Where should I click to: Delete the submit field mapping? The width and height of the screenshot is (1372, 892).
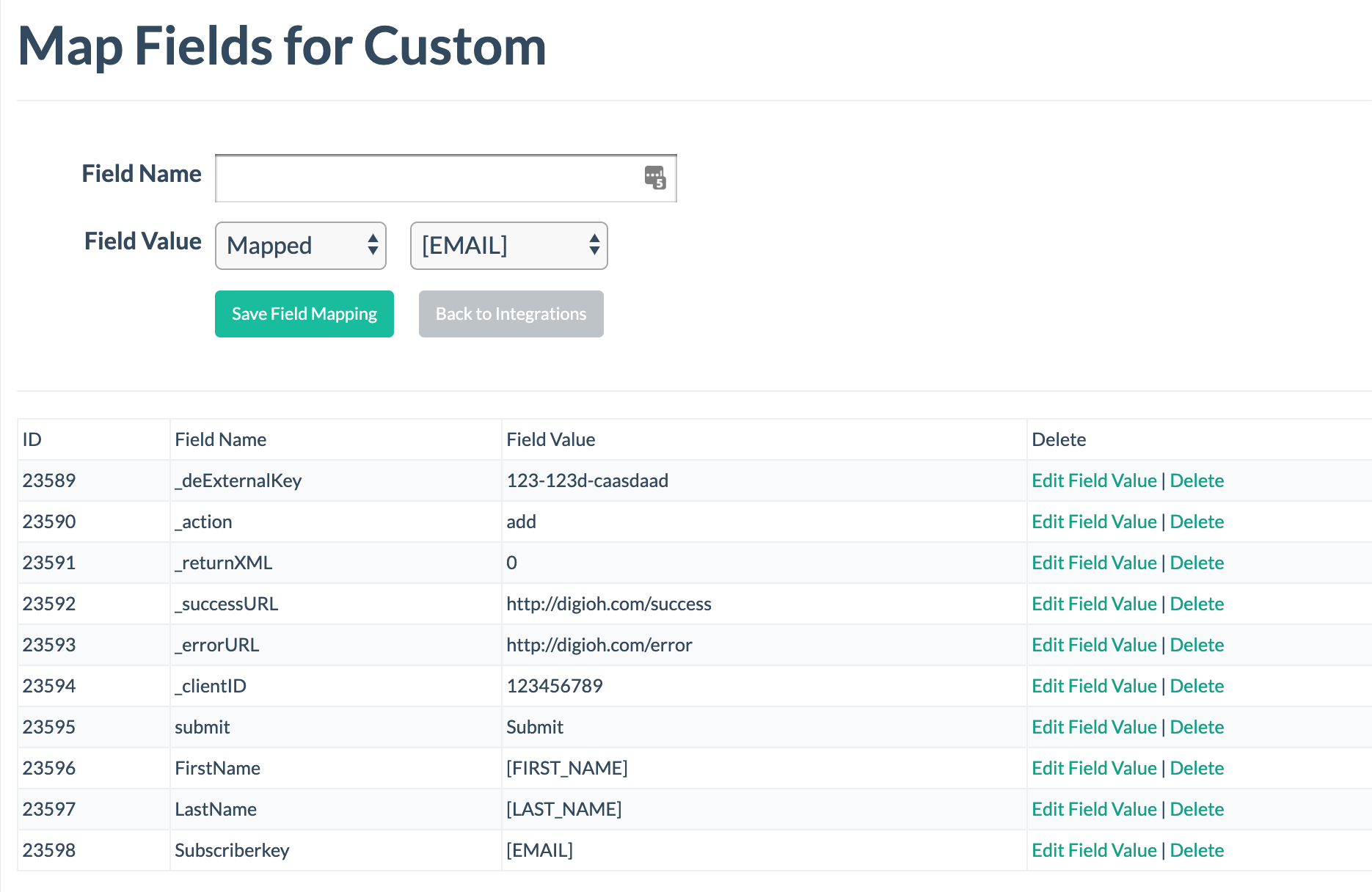[x=1197, y=727]
